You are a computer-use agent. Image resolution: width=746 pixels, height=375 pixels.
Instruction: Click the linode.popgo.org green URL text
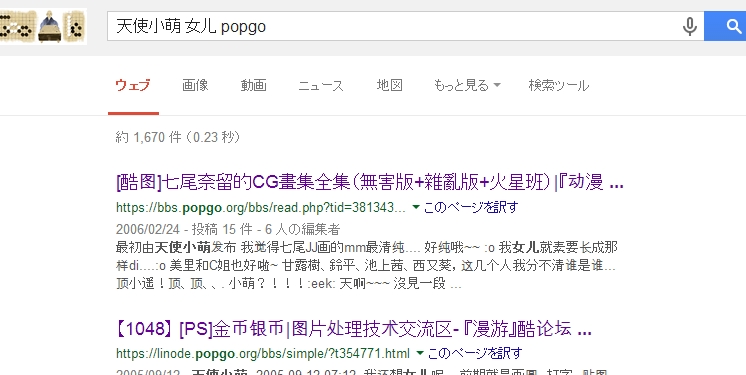(263, 354)
